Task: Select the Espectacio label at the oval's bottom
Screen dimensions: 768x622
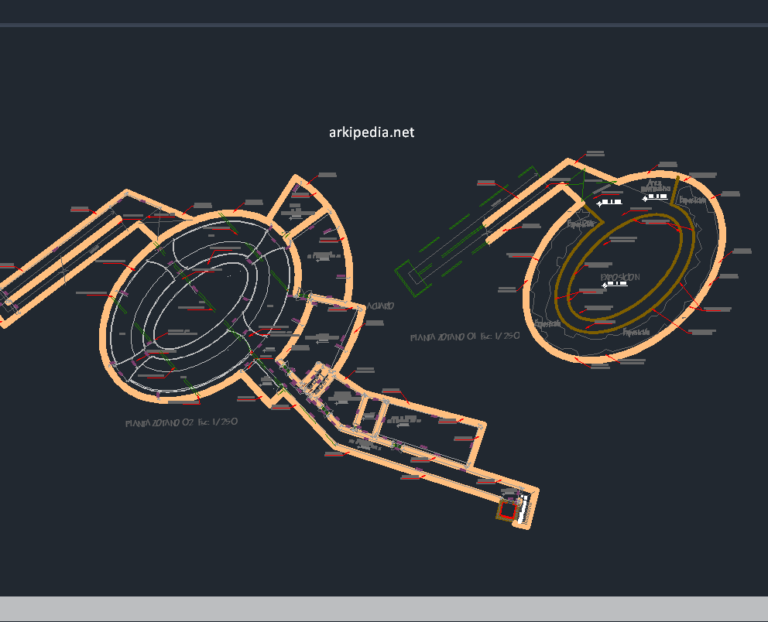Action: point(637,331)
